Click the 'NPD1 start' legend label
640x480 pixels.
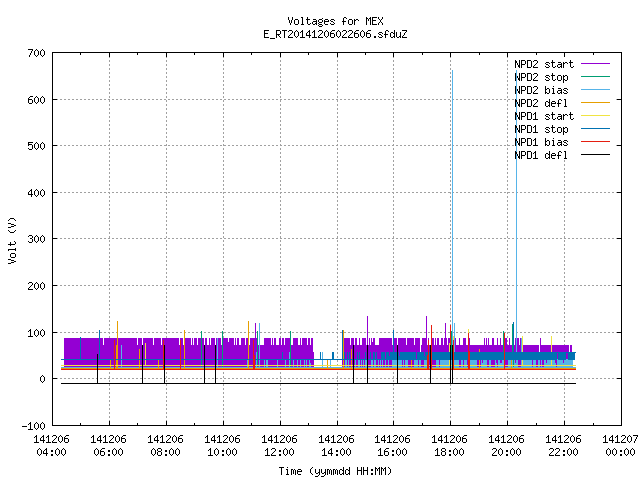point(544,116)
